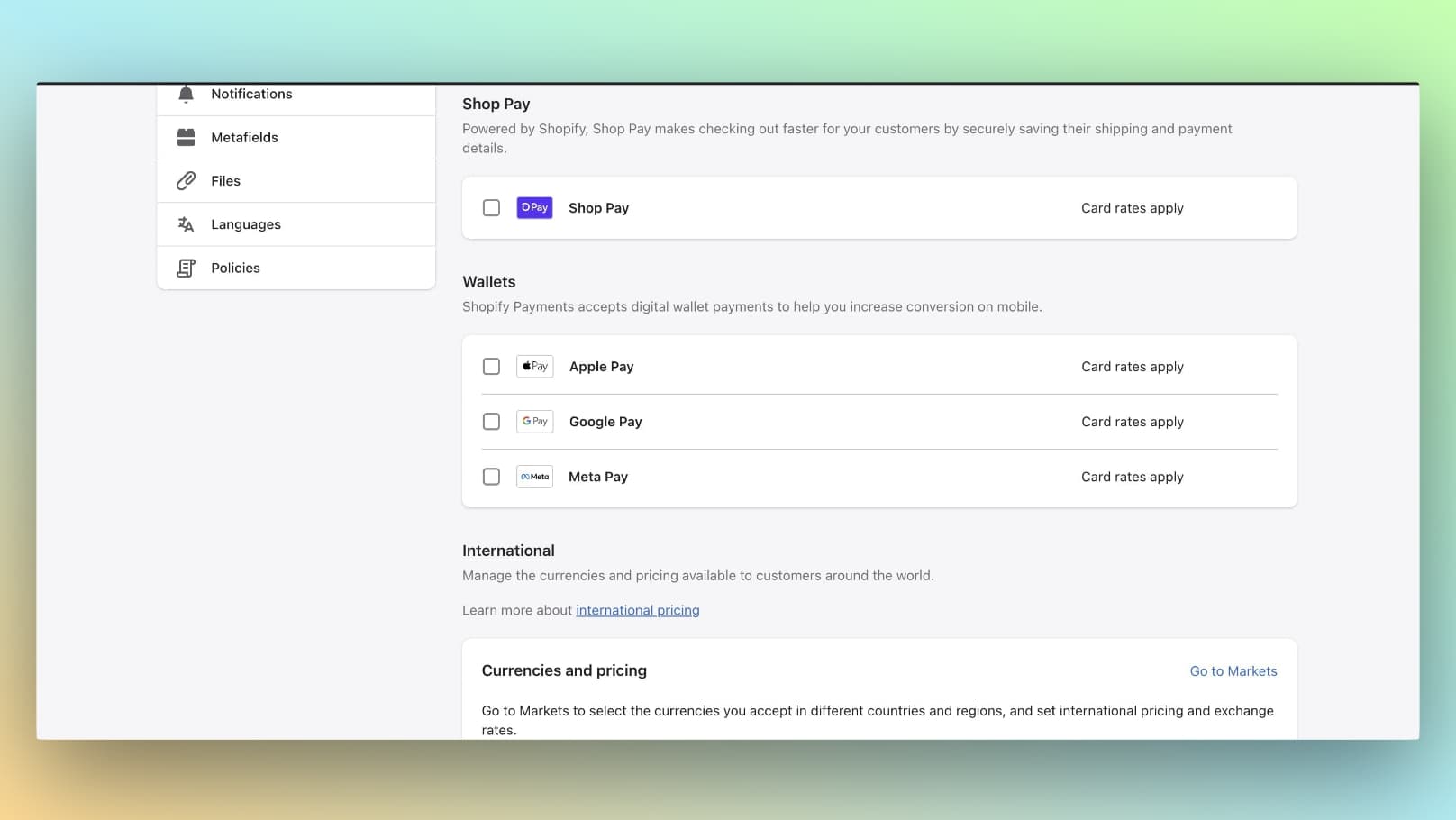Screen dimensions: 1456x820
Task: Click the Google Pay logo
Action: click(534, 421)
